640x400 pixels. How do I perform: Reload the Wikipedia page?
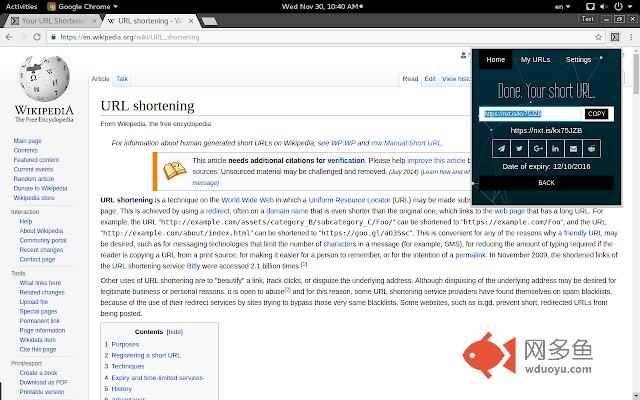tap(37, 37)
